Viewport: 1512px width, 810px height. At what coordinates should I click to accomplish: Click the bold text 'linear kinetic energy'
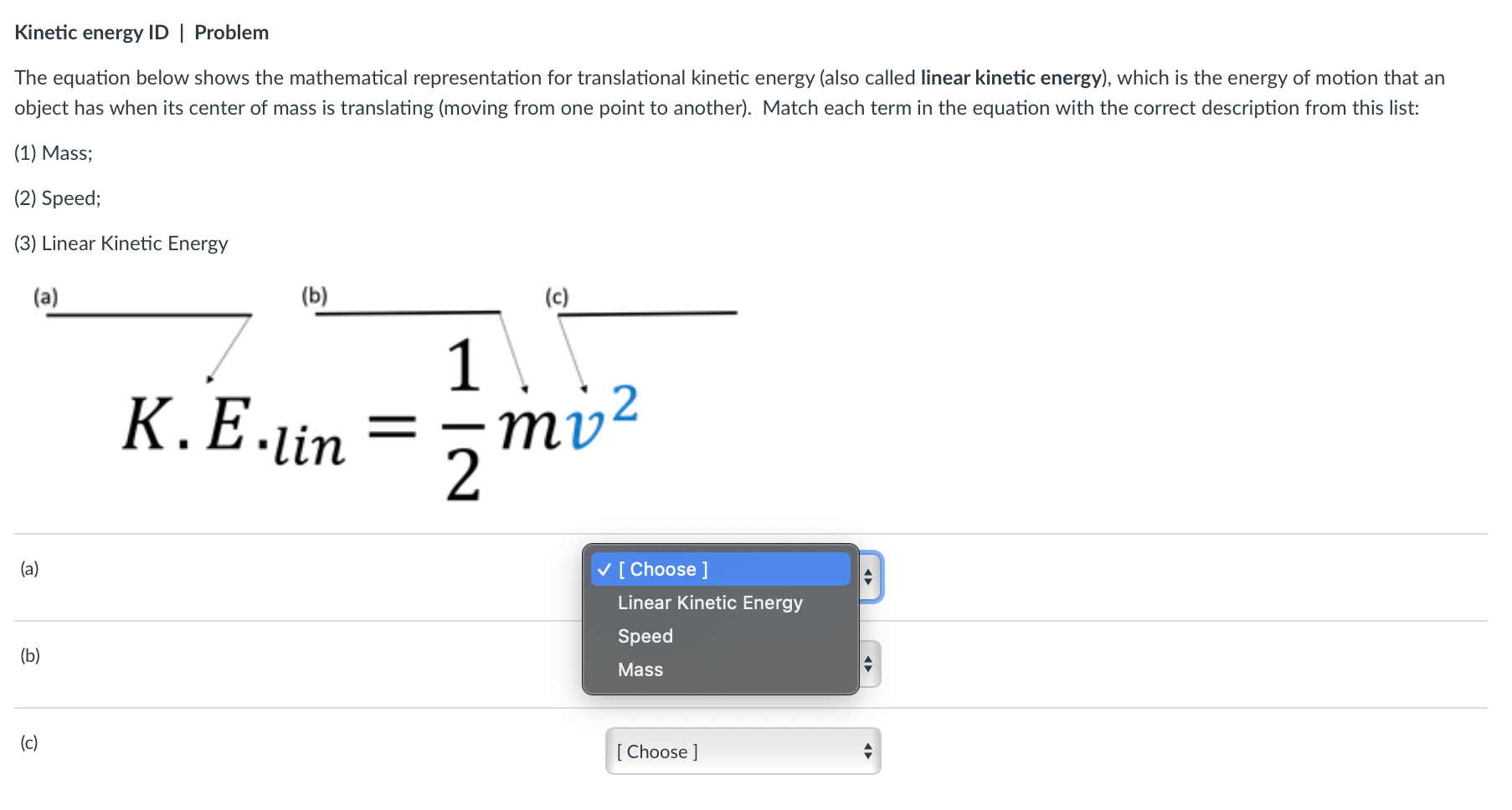click(x=1010, y=77)
